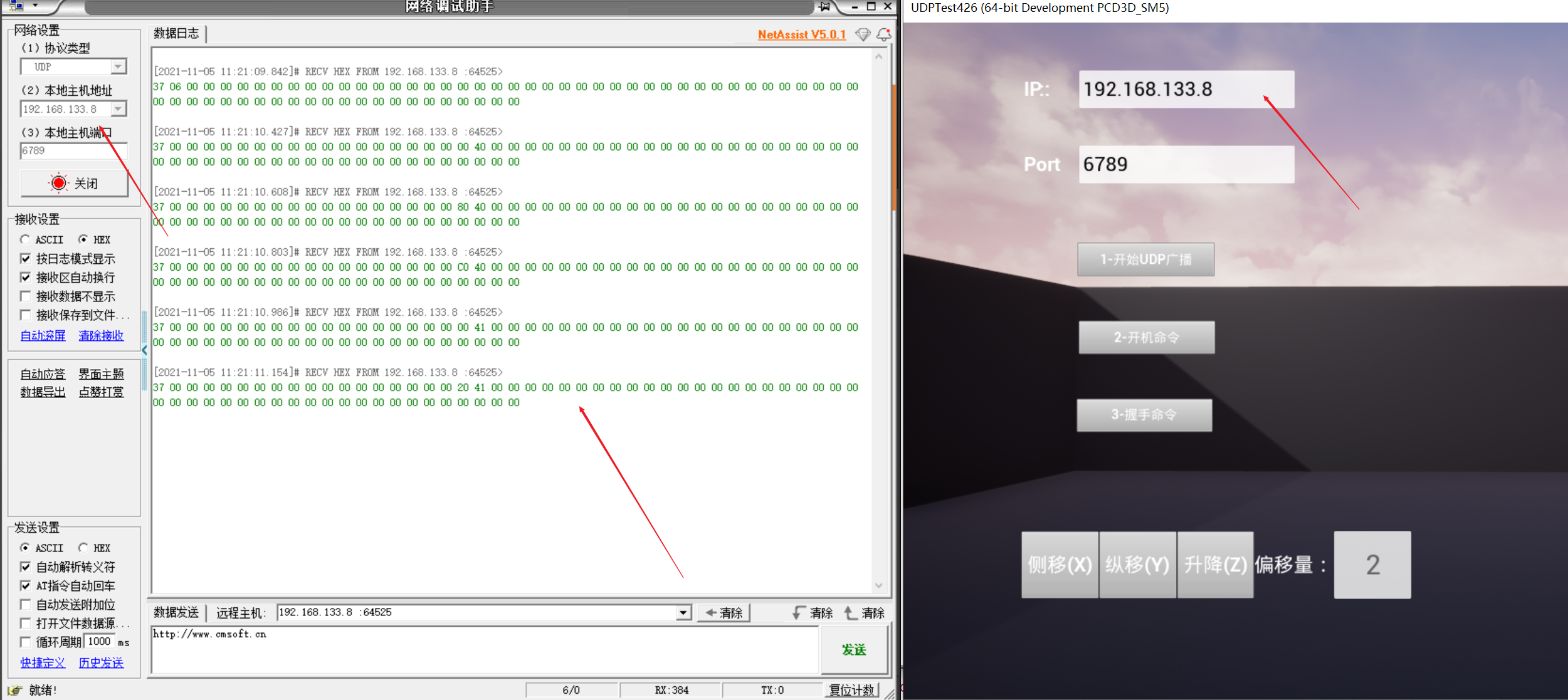Click the hand status icon beside 就绪!
1568x700 pixels.
15,691
